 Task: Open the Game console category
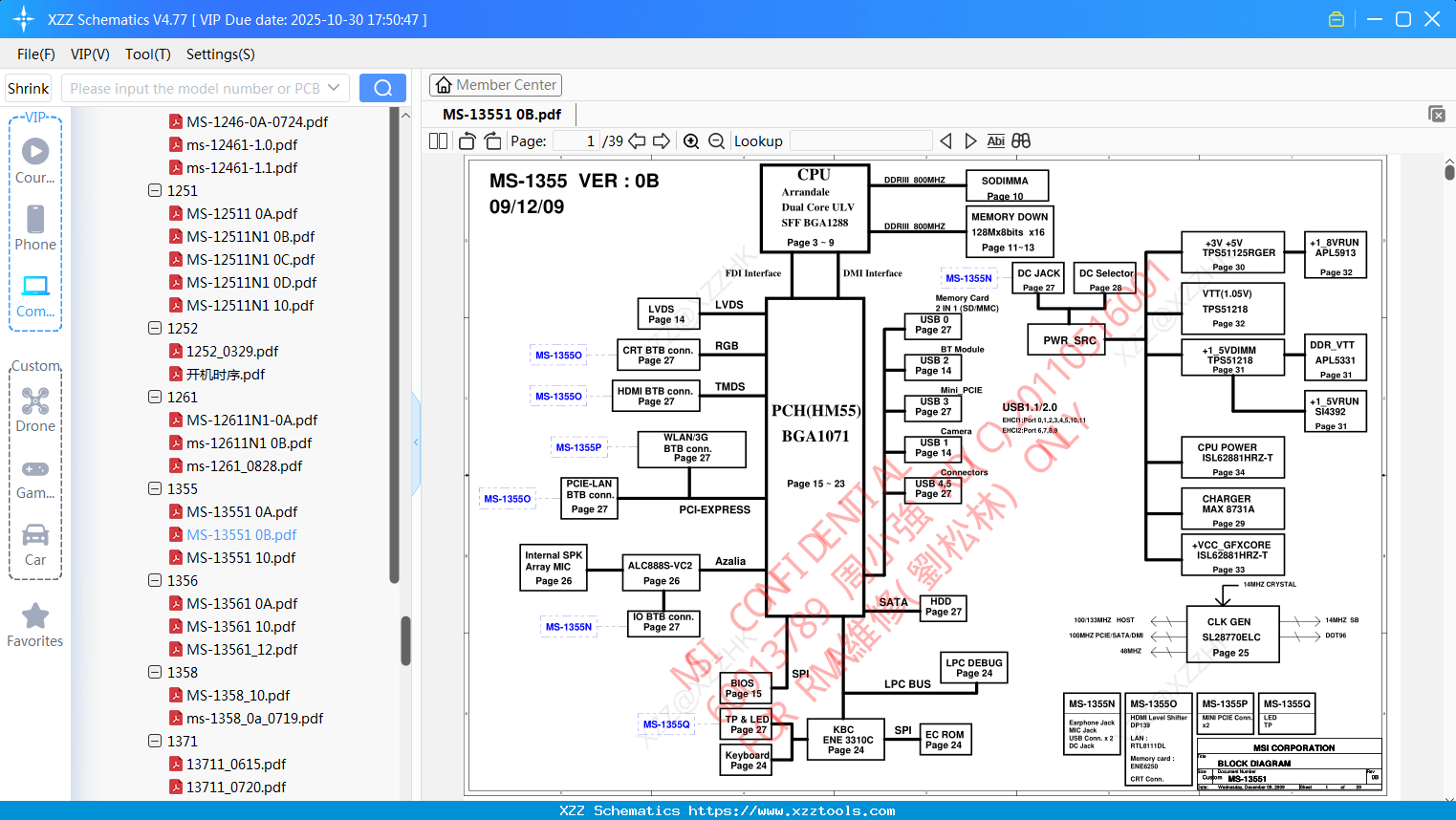[x=35, y=478]
